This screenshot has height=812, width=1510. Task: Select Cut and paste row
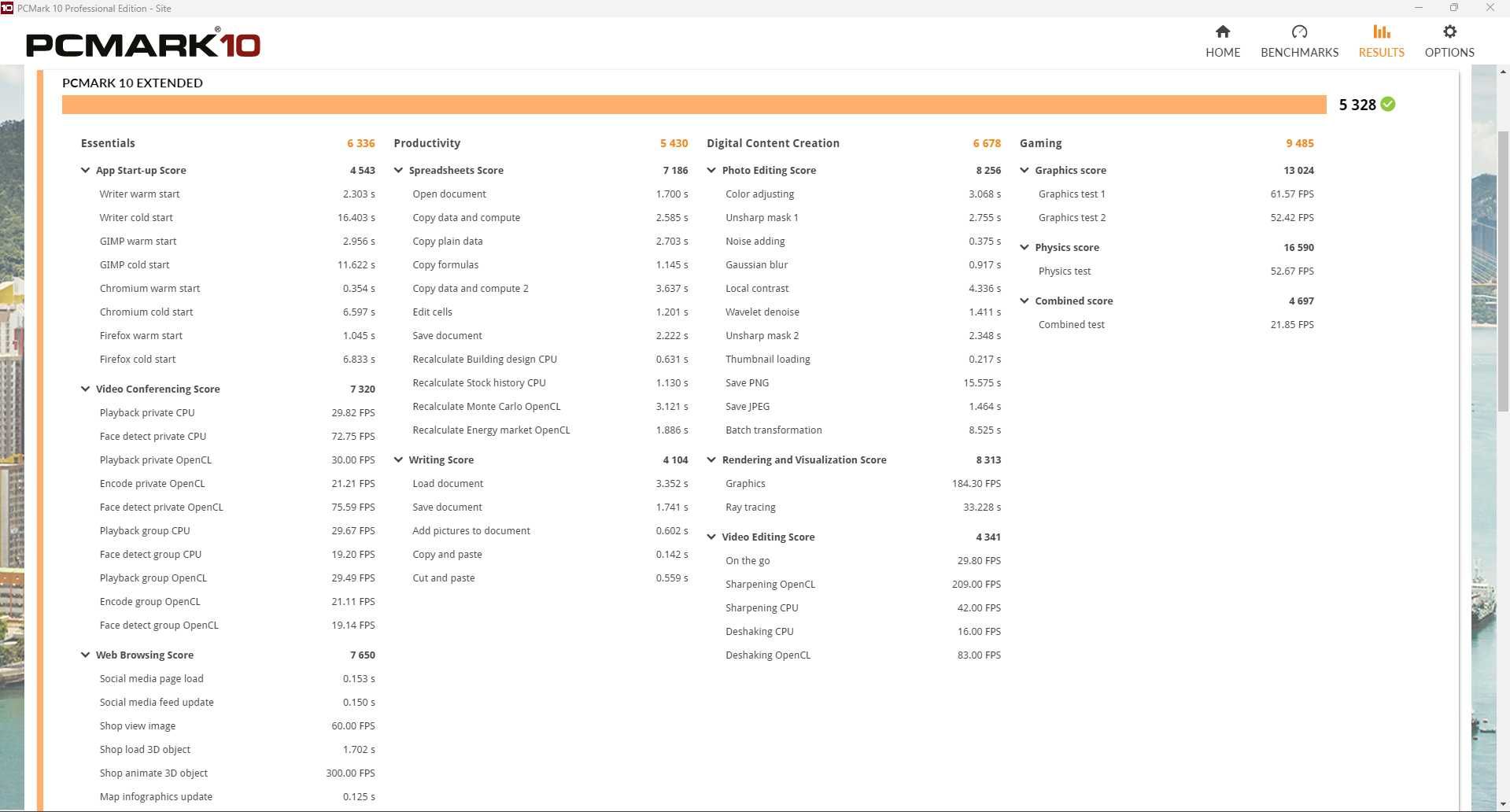(550, 578)
